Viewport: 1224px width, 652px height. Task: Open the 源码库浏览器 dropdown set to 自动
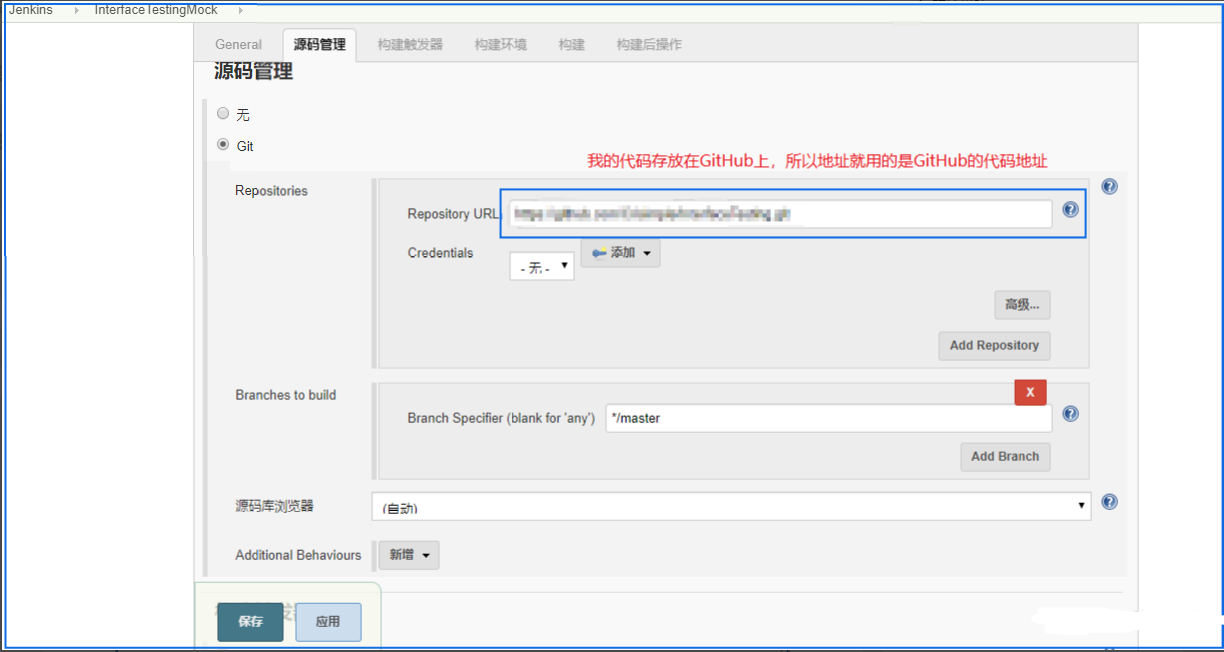click(x=731, y=506)
